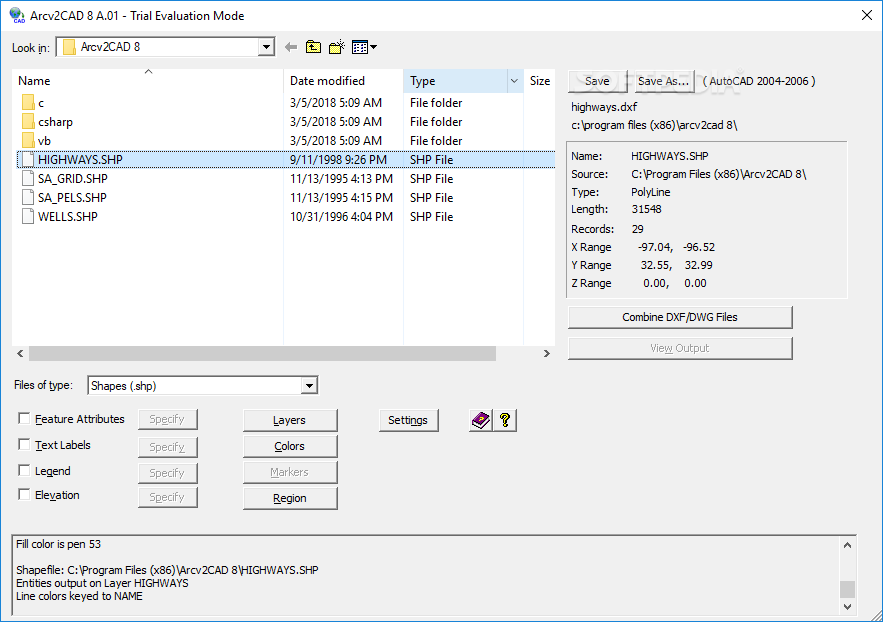Select the vb folder icon
The height and width of the screenshot is (622, 883).
[x=28, y=140]
